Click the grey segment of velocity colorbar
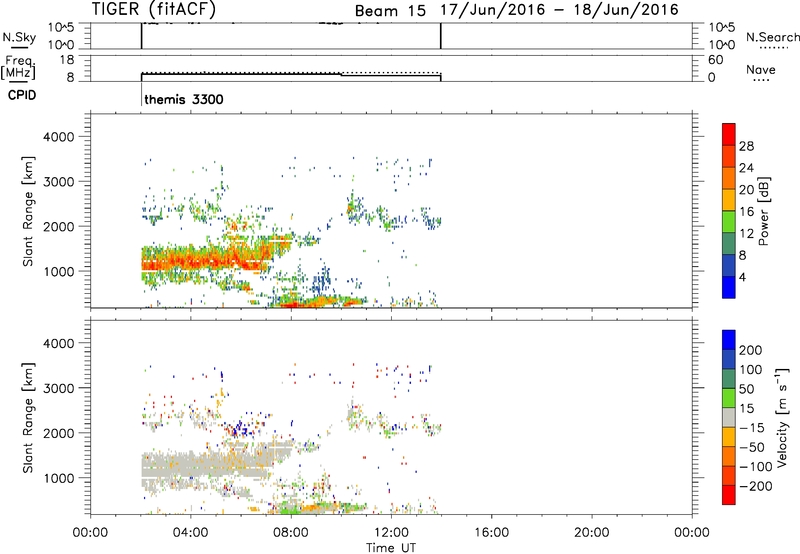The height and width of the screenshot is (554, 800). pyautogui.click(x=729, y=418)
